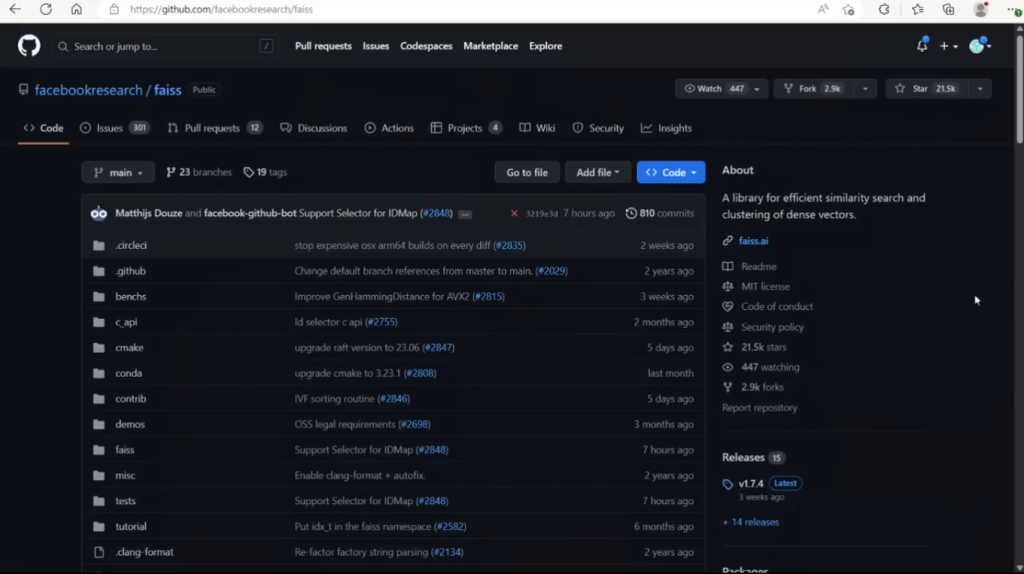
Task: Open the Add file dropdown
Action: 597,172
